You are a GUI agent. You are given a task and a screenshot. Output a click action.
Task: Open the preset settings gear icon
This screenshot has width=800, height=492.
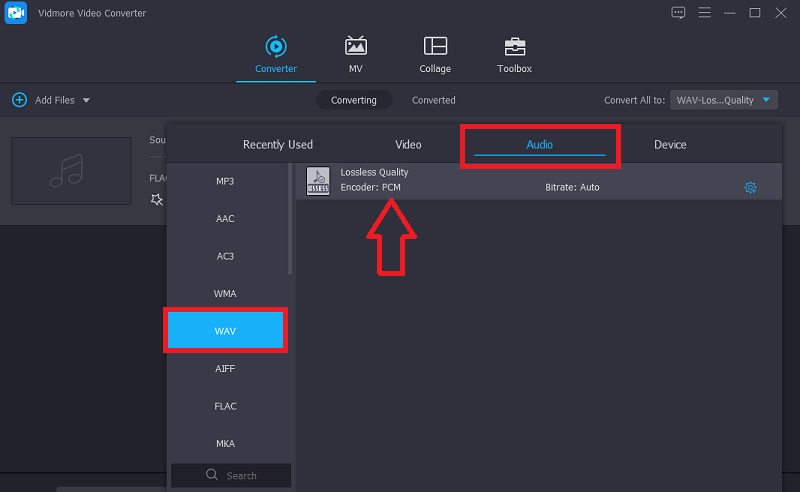coord(750,188)
